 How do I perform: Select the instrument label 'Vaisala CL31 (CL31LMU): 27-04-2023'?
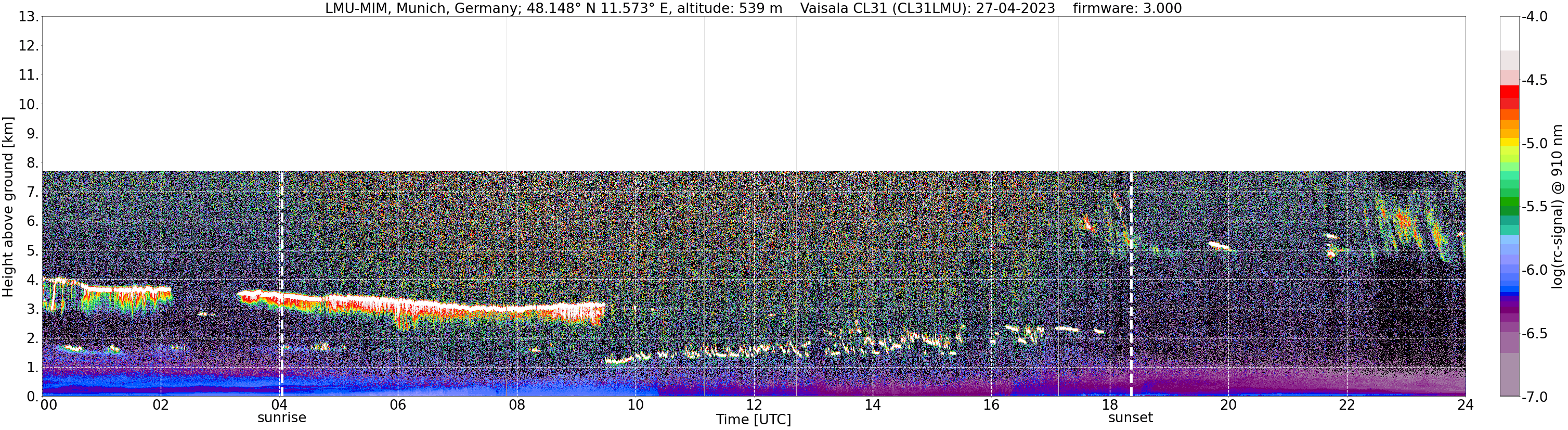pyautogui.click(x=927, y=8)
